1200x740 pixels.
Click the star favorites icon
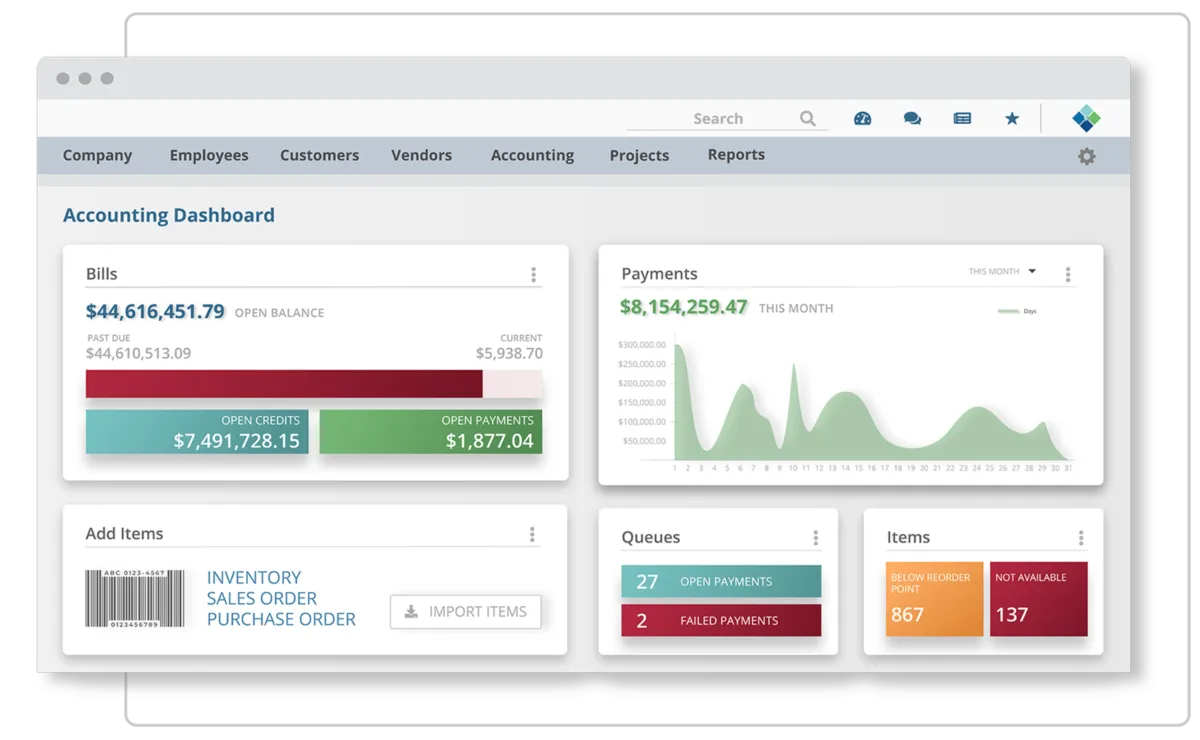tap(1012, 118)
